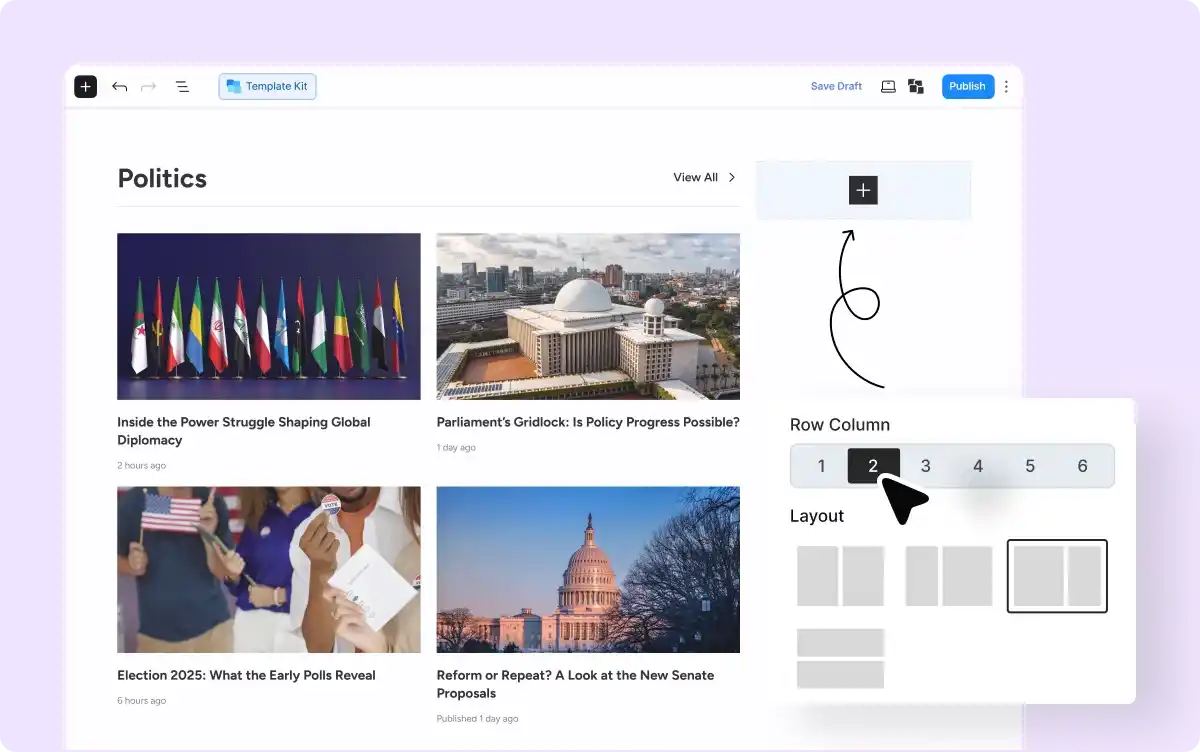This screenshot has height=752, width=1200.
Task: Click the Save Draft link
Action: coord(836,87)
